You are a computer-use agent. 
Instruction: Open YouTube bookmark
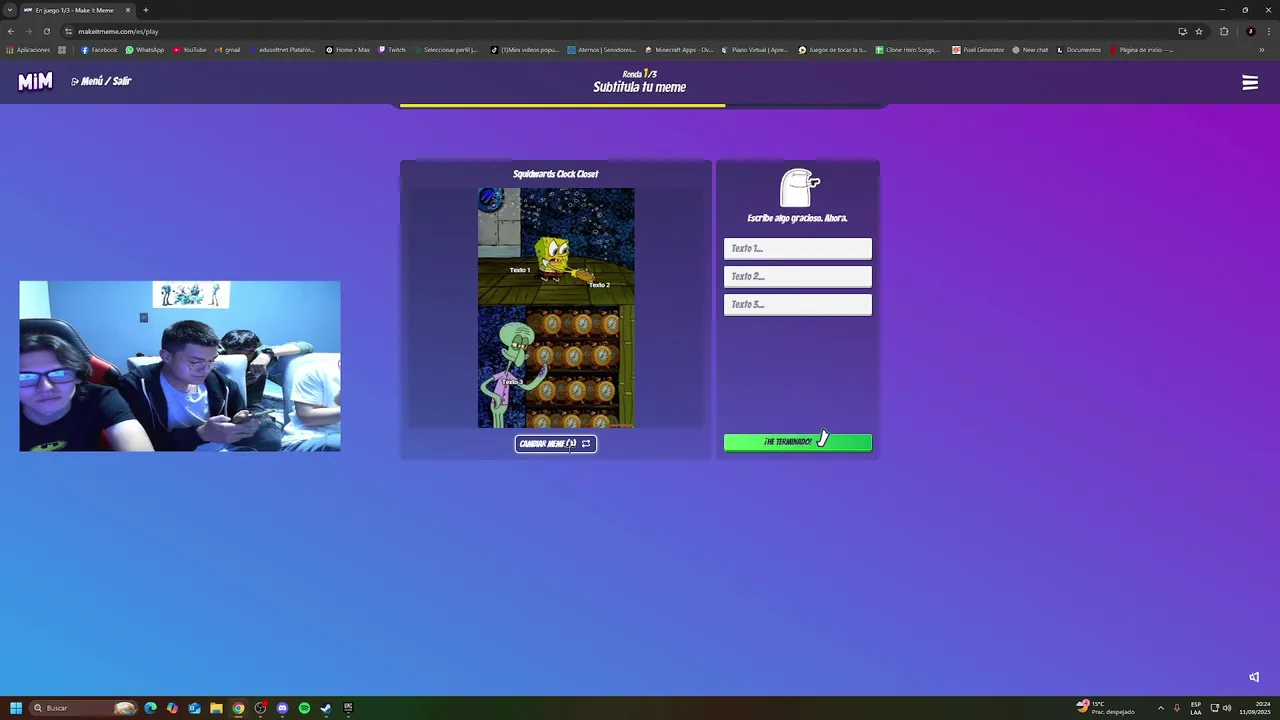click(x=190, y=50)
